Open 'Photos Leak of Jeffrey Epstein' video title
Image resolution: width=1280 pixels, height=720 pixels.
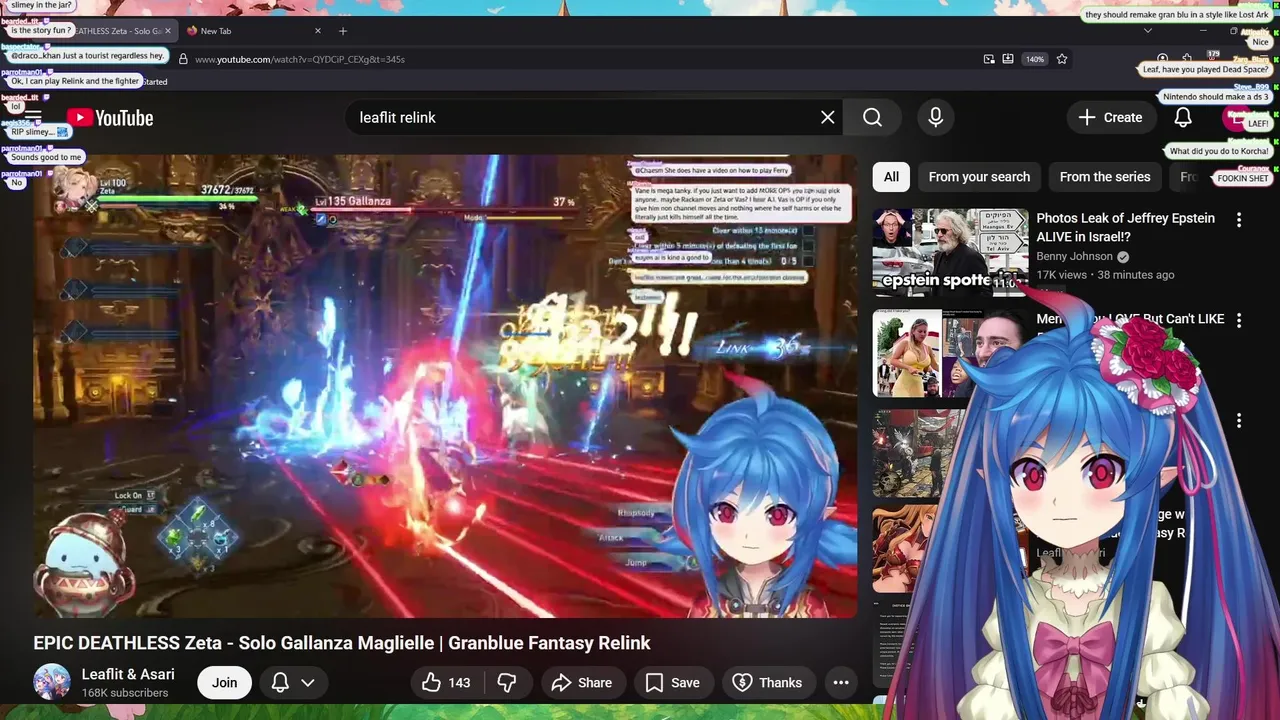[x=1126, y=227]
